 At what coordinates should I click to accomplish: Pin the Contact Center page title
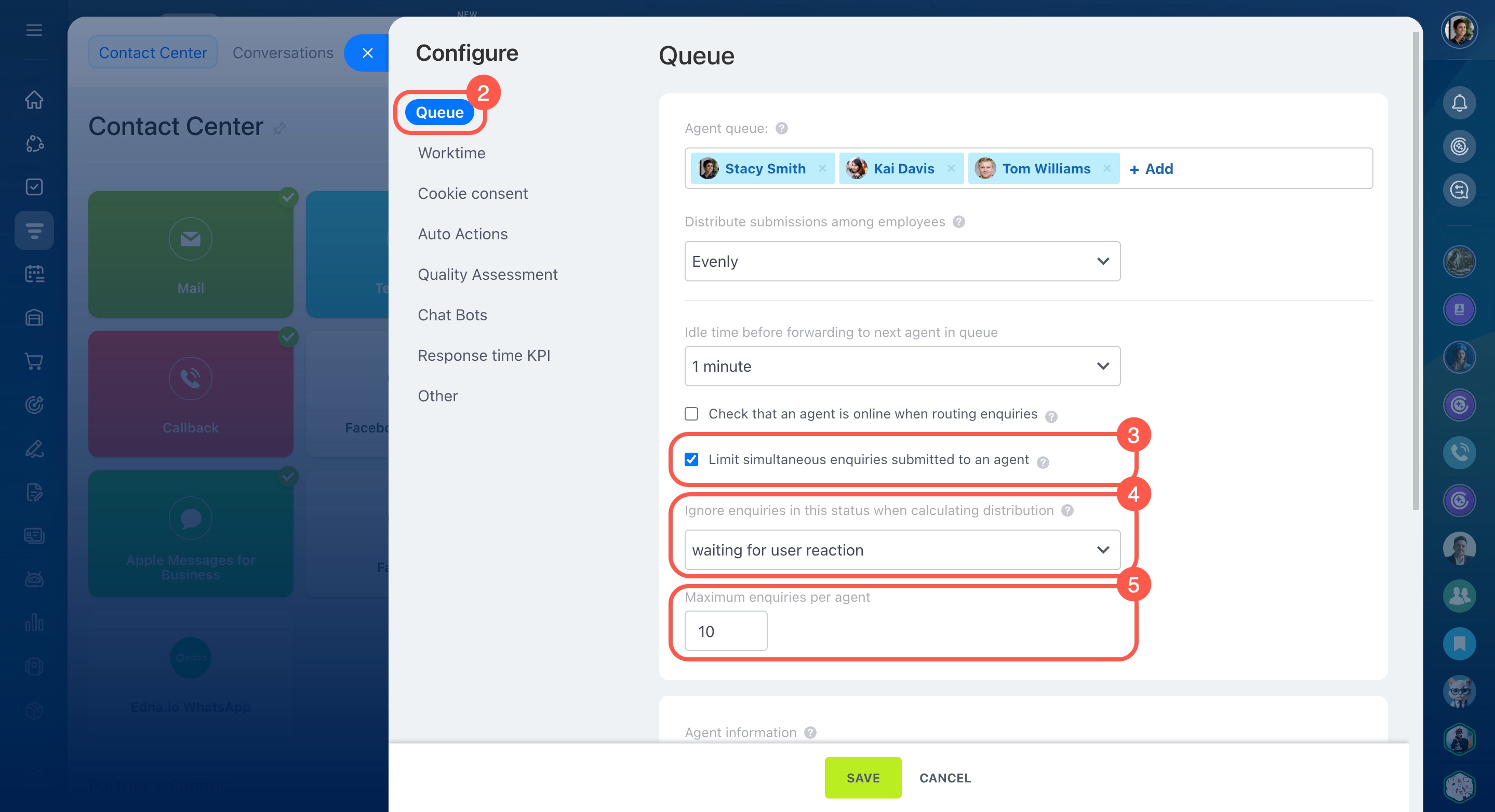tap(280, 128)
